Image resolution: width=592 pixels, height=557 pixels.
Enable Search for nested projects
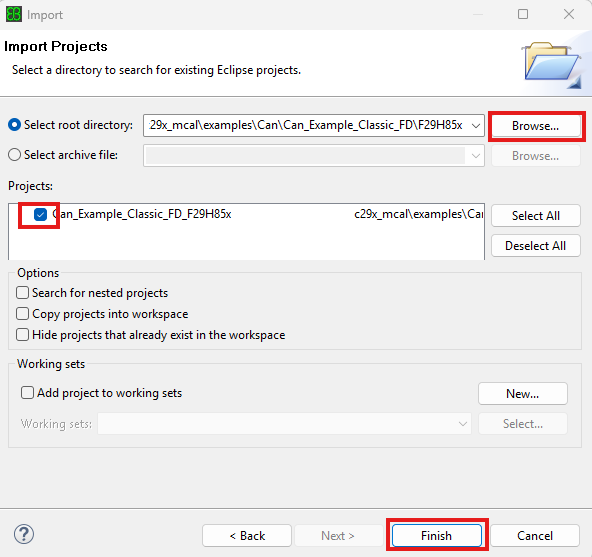click(23, 293)
